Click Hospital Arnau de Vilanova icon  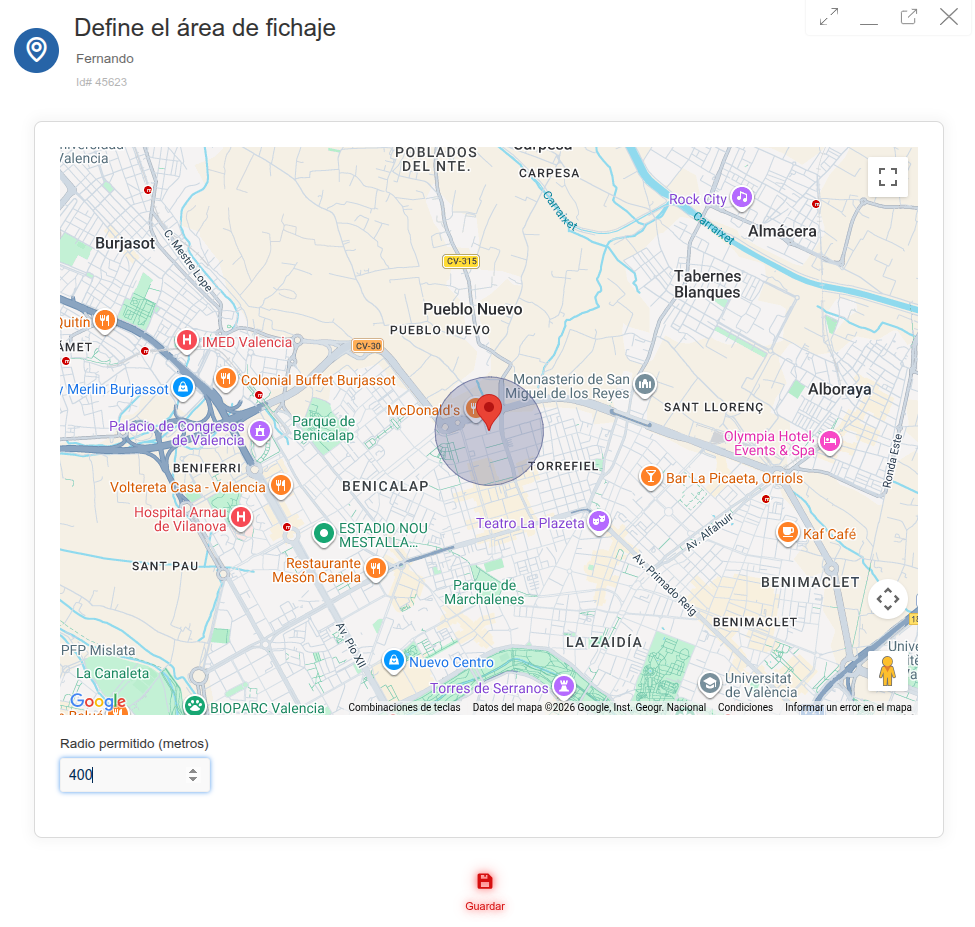(241, 517)
